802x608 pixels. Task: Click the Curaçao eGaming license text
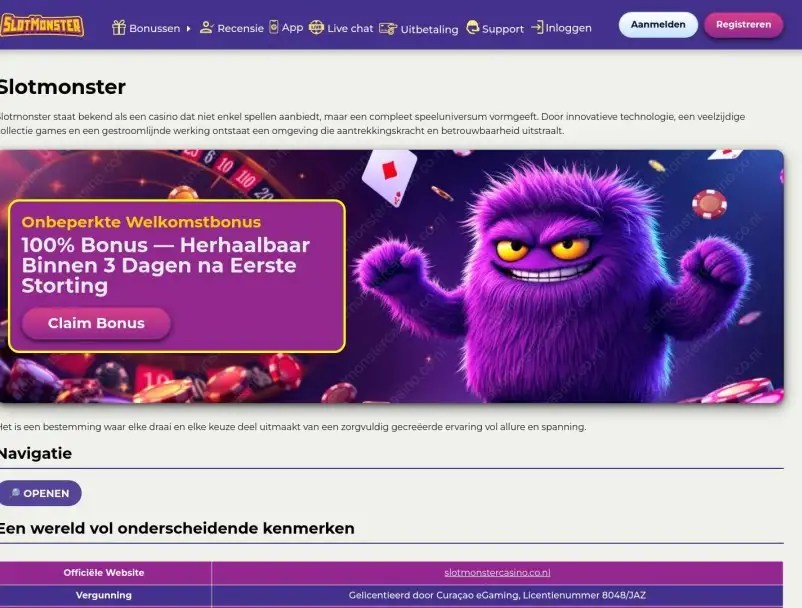pyautogui.click(x=497, y=595)
